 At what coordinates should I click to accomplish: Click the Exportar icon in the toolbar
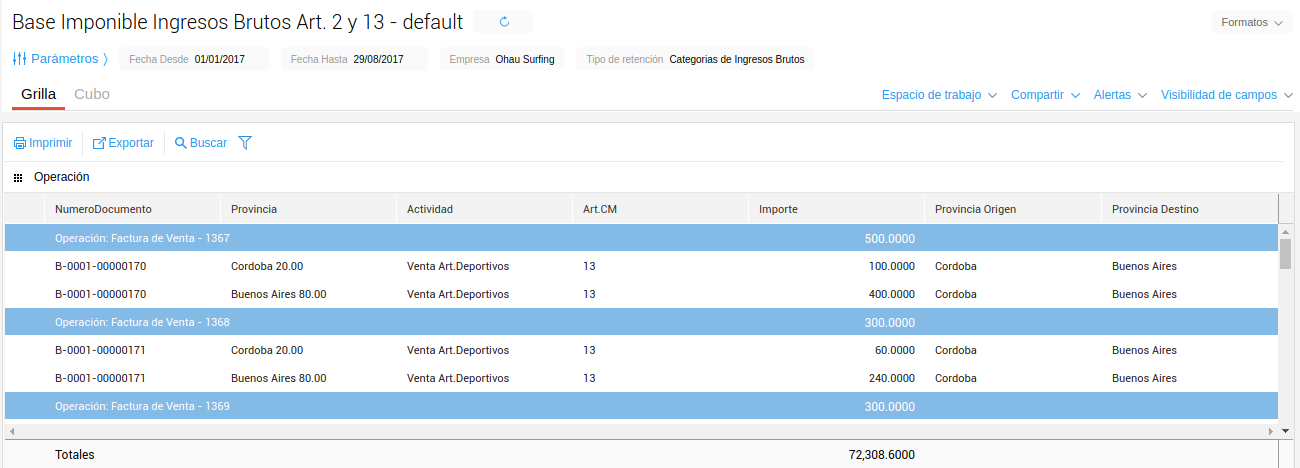pyautogui.click(x=99, y=143)
